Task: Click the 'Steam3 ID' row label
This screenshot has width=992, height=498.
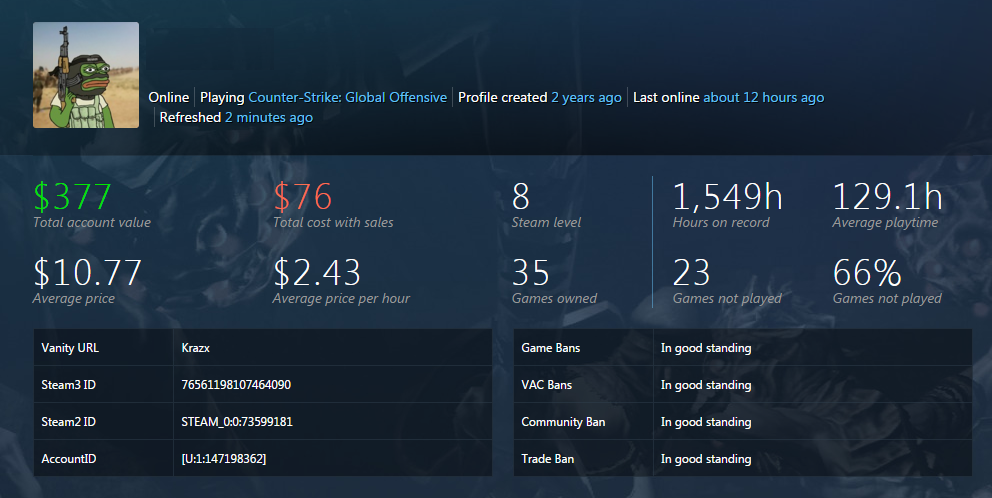Action: coord(68,385)
